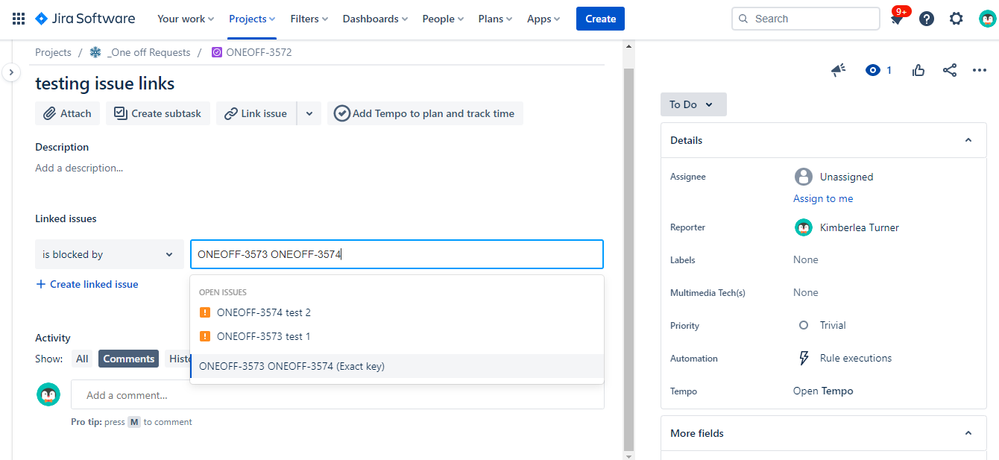The image size is (999, 460).
Task: Open the notifications bell icon
Action: [897, 18]
